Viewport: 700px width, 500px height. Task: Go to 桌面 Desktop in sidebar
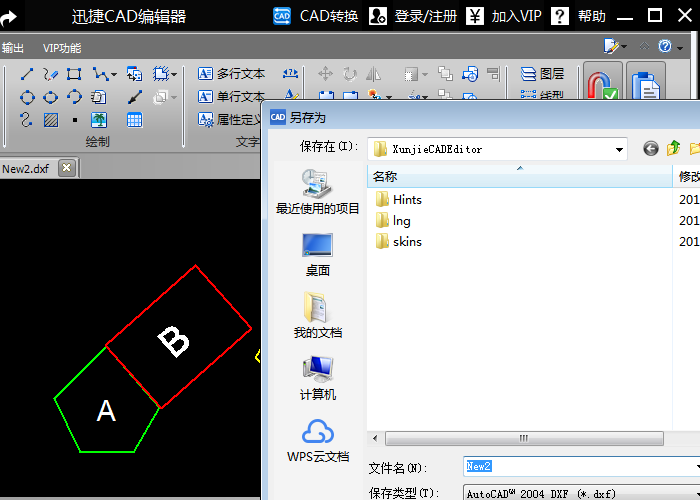click(x=317, y=255)
